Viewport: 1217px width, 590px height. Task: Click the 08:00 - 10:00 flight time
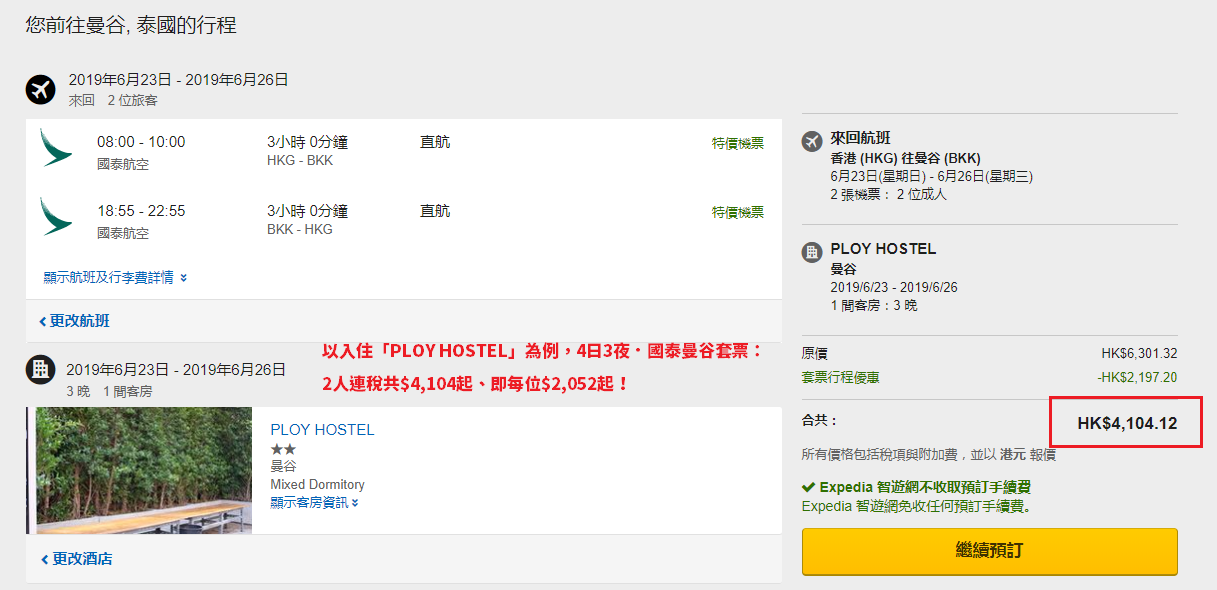pyautogui.click(x=141, y=142)
